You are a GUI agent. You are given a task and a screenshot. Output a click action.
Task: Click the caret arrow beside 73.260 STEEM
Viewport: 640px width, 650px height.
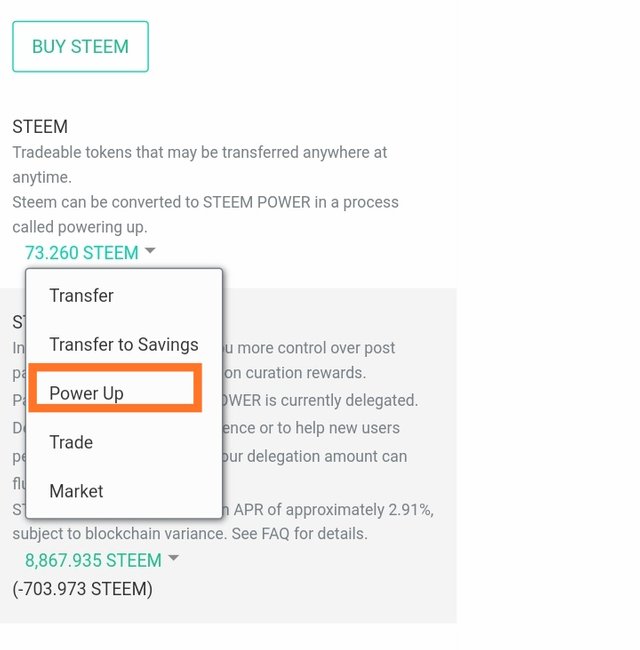click(150, 252)
